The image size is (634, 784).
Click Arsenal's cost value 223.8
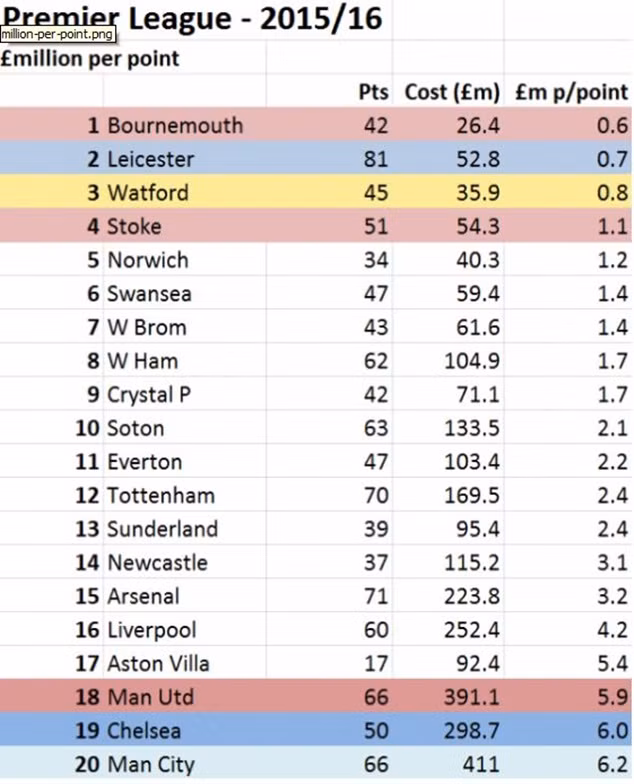pos(472,596)
